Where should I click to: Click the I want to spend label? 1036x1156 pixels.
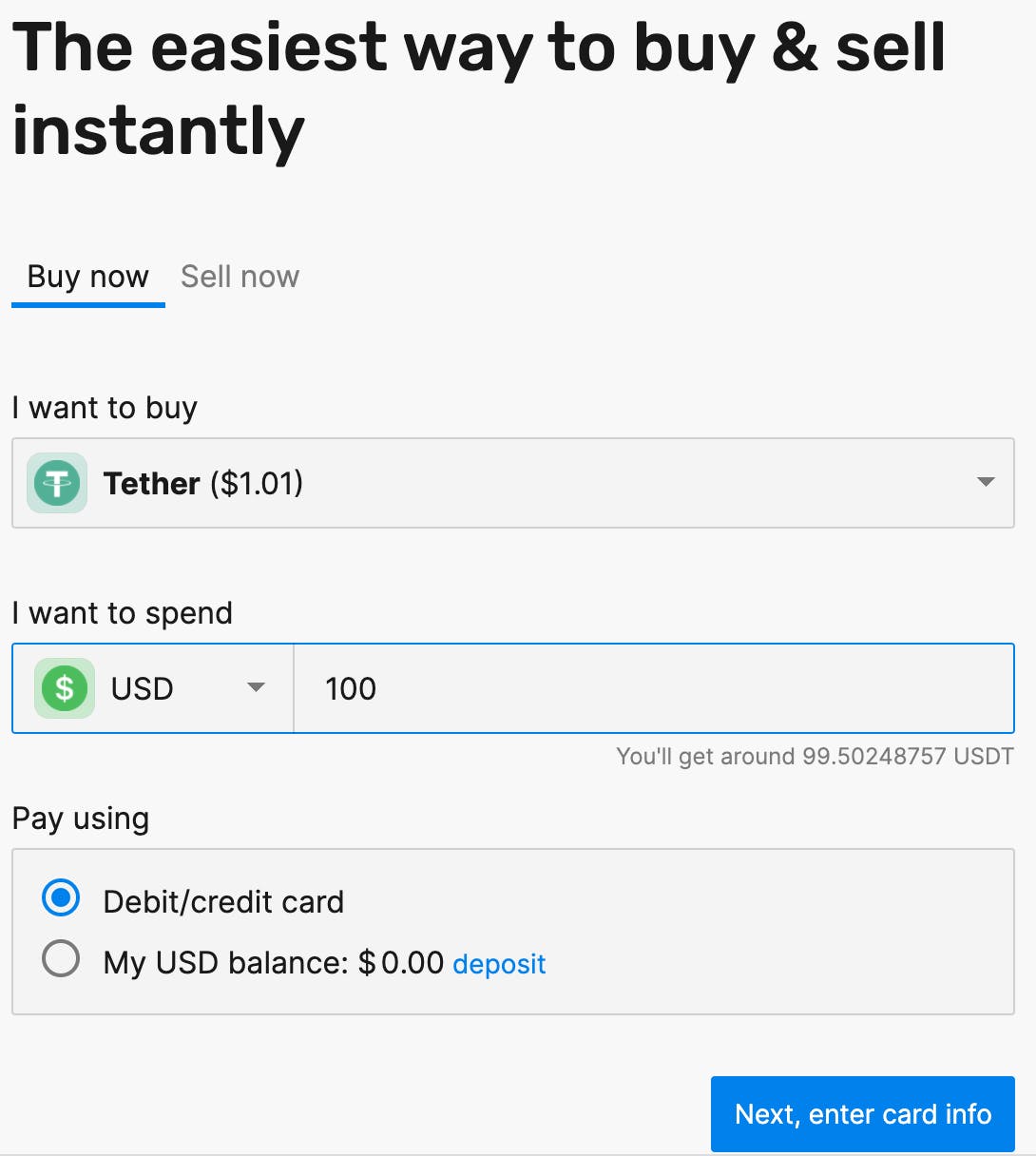point(122,613)
